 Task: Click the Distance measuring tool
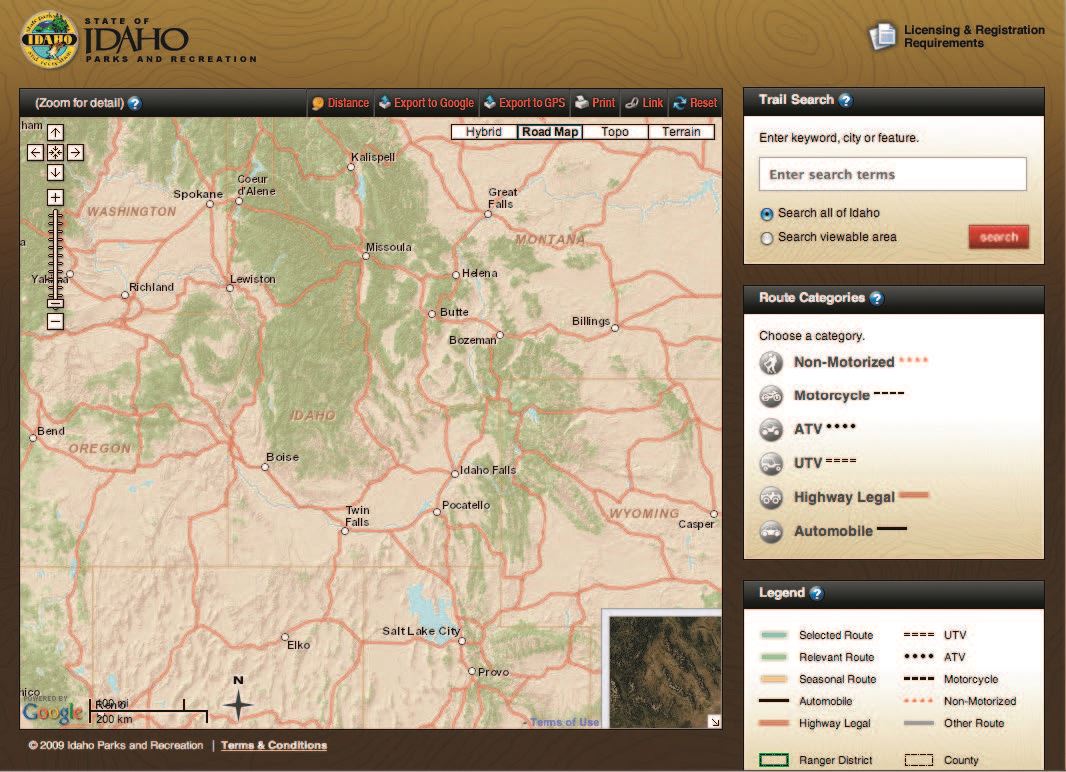point(340,103)
